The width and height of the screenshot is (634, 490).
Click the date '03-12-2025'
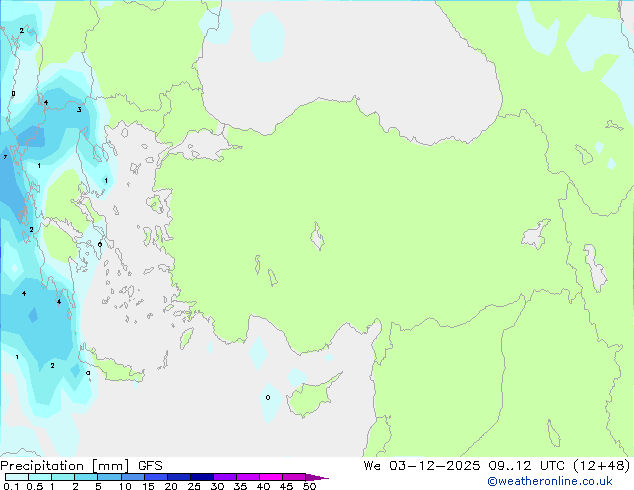[x=435, y=466]
